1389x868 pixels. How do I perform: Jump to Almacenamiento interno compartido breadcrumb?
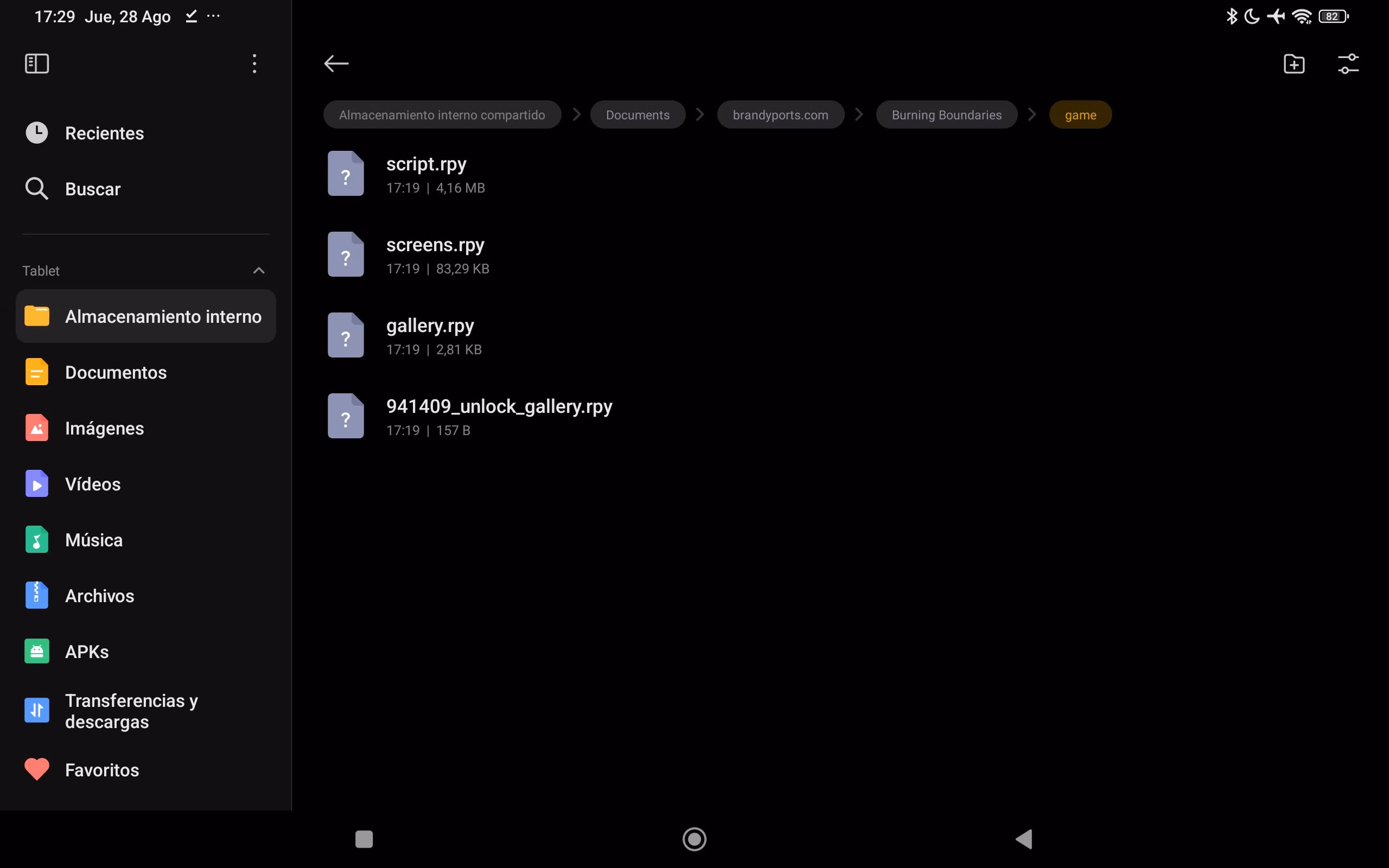click(442, 115)
